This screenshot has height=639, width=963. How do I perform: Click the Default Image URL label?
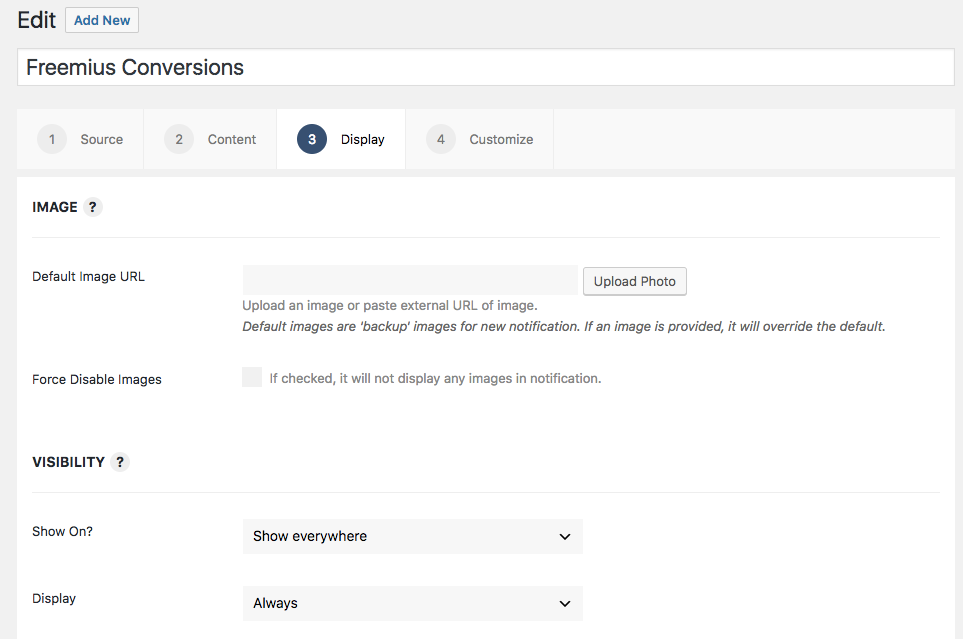pos(88,276)
